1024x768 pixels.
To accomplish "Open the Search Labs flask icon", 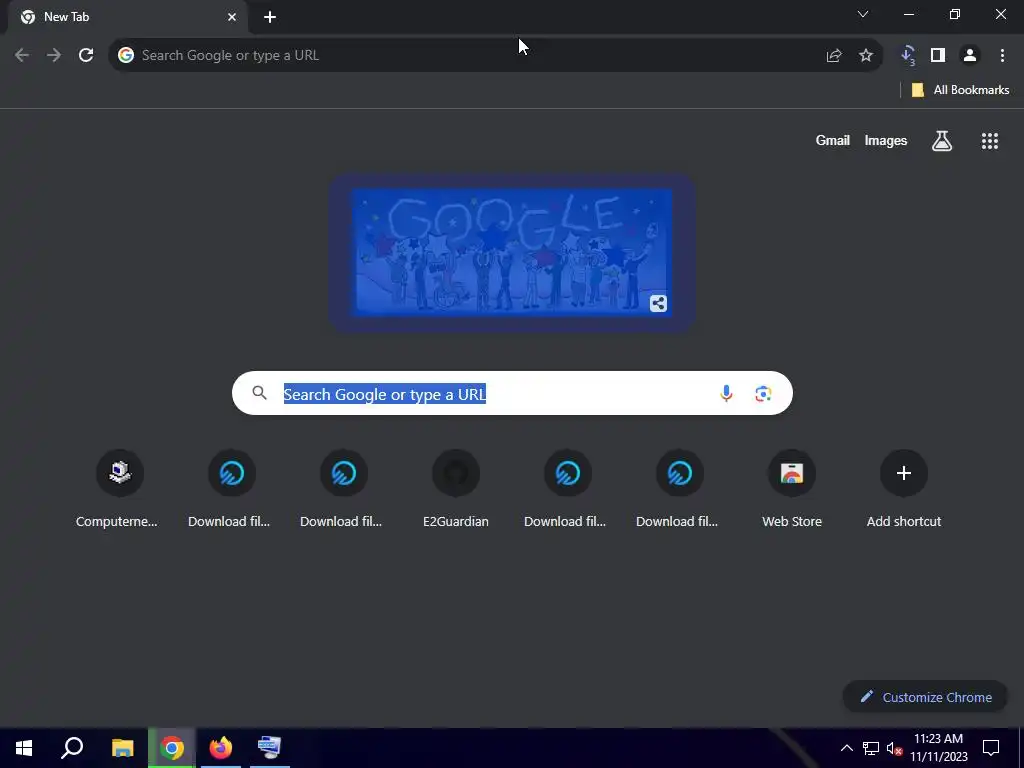I will 942,140.
